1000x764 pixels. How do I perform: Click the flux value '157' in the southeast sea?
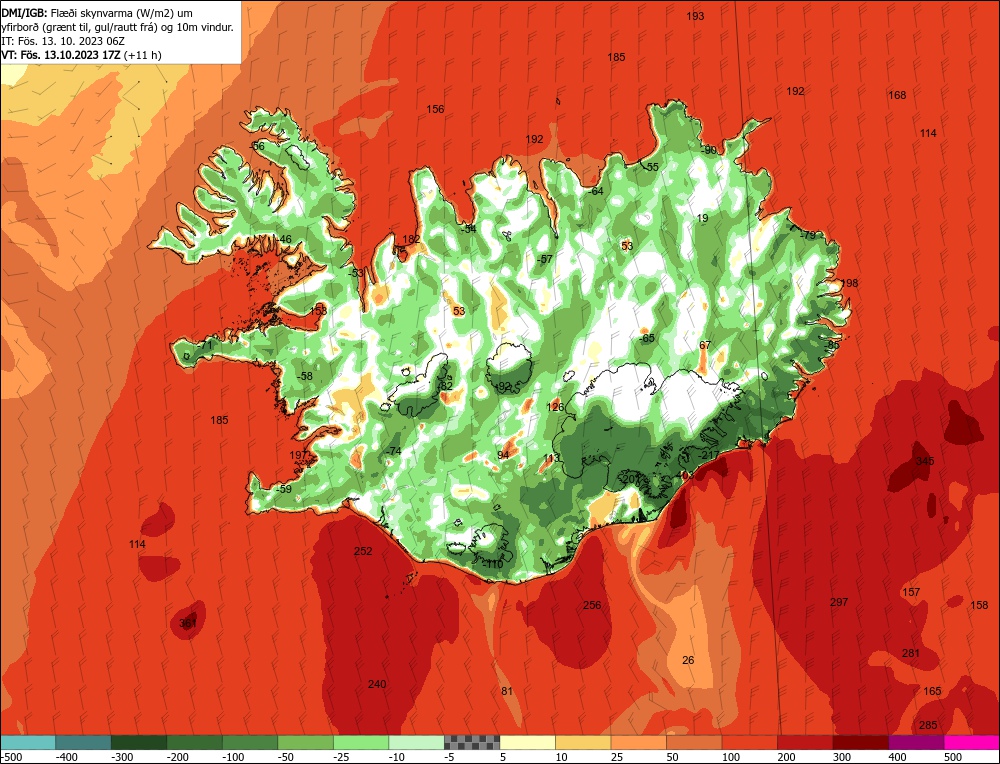tap(911, 592)
